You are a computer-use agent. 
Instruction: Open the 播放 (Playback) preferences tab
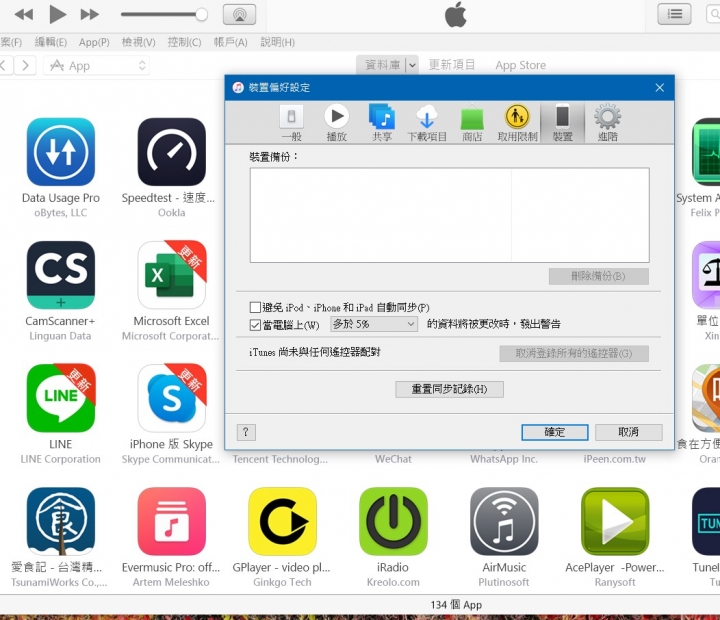click(x=337, y=123)
